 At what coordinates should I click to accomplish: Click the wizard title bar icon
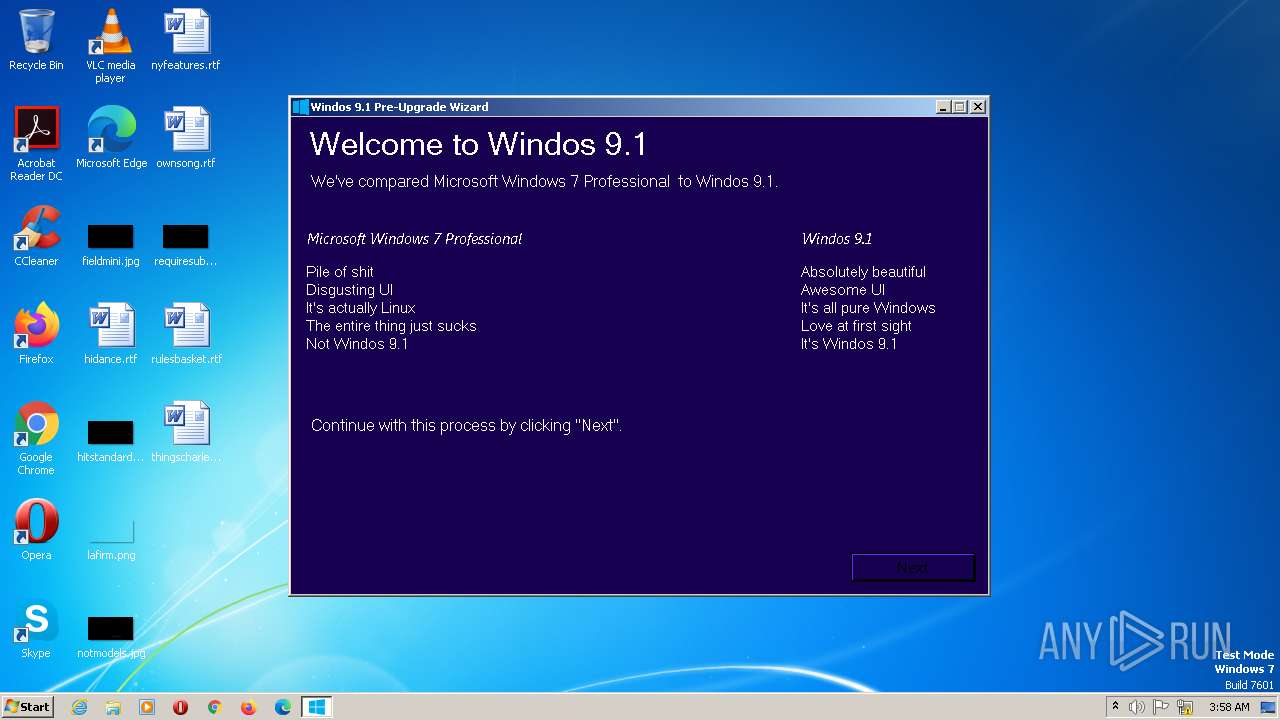click(301, 107)
